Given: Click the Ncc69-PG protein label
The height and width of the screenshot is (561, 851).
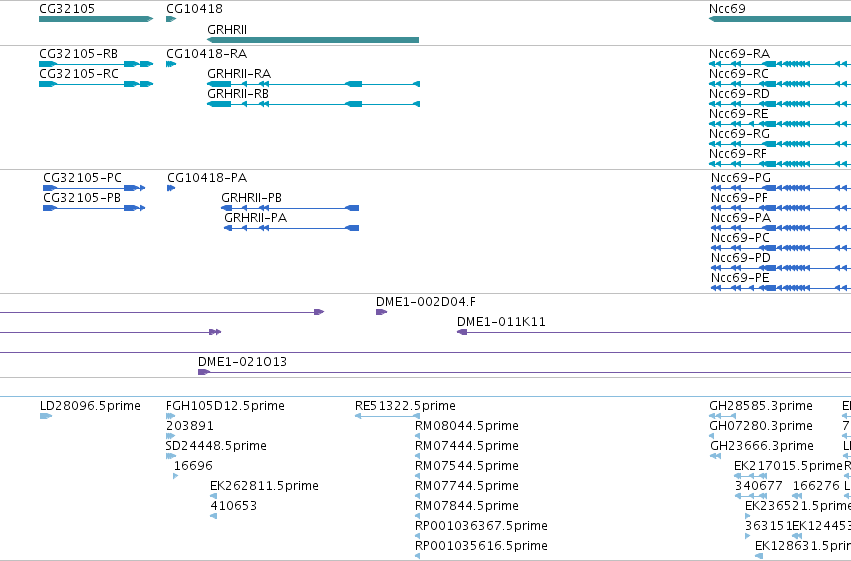Looking at the screenshot, I should tap(741, 178).
